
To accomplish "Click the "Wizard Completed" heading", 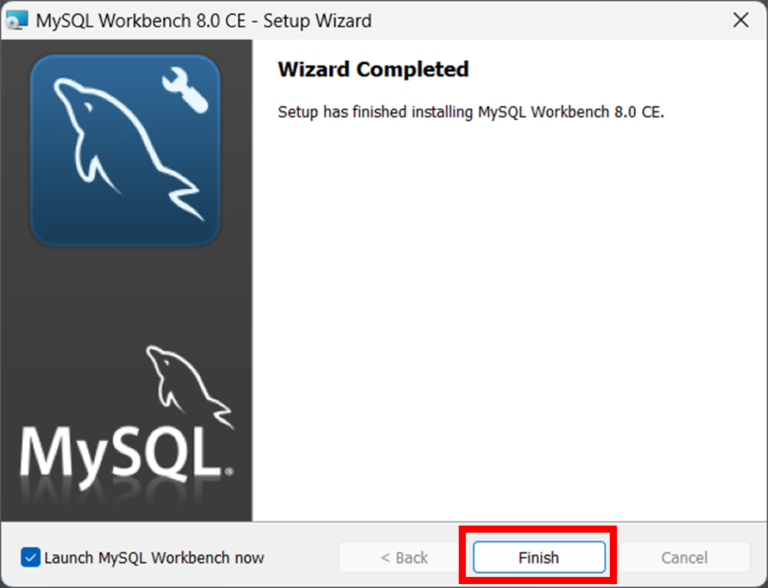I will pos(372,70).
